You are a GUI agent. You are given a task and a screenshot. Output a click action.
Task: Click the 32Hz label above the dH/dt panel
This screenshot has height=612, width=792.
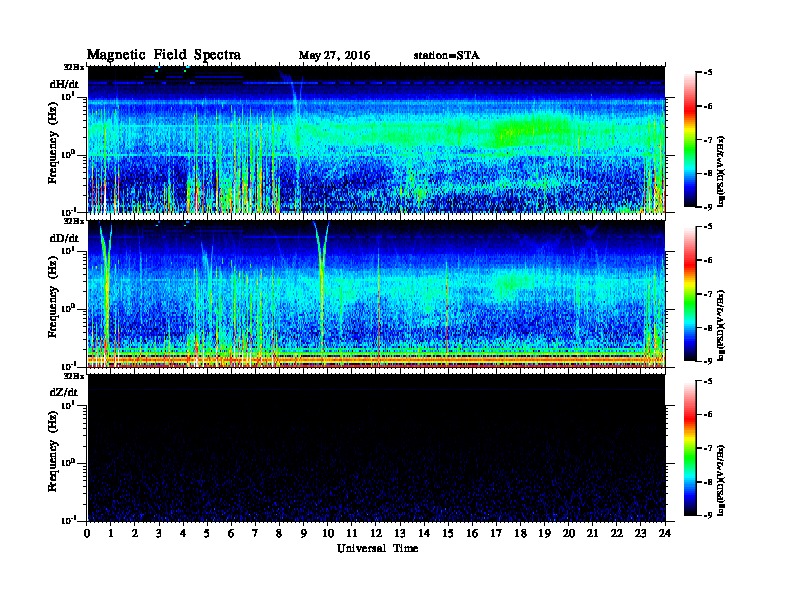coord(74,67)
